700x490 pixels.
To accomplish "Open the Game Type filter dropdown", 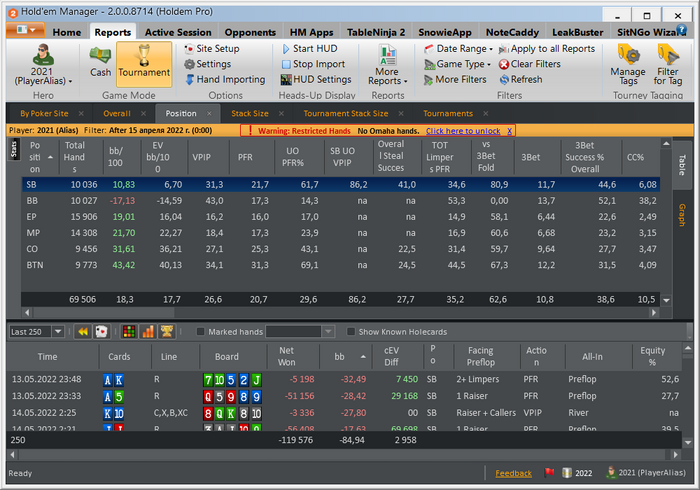I will click(x=457, y=64).
